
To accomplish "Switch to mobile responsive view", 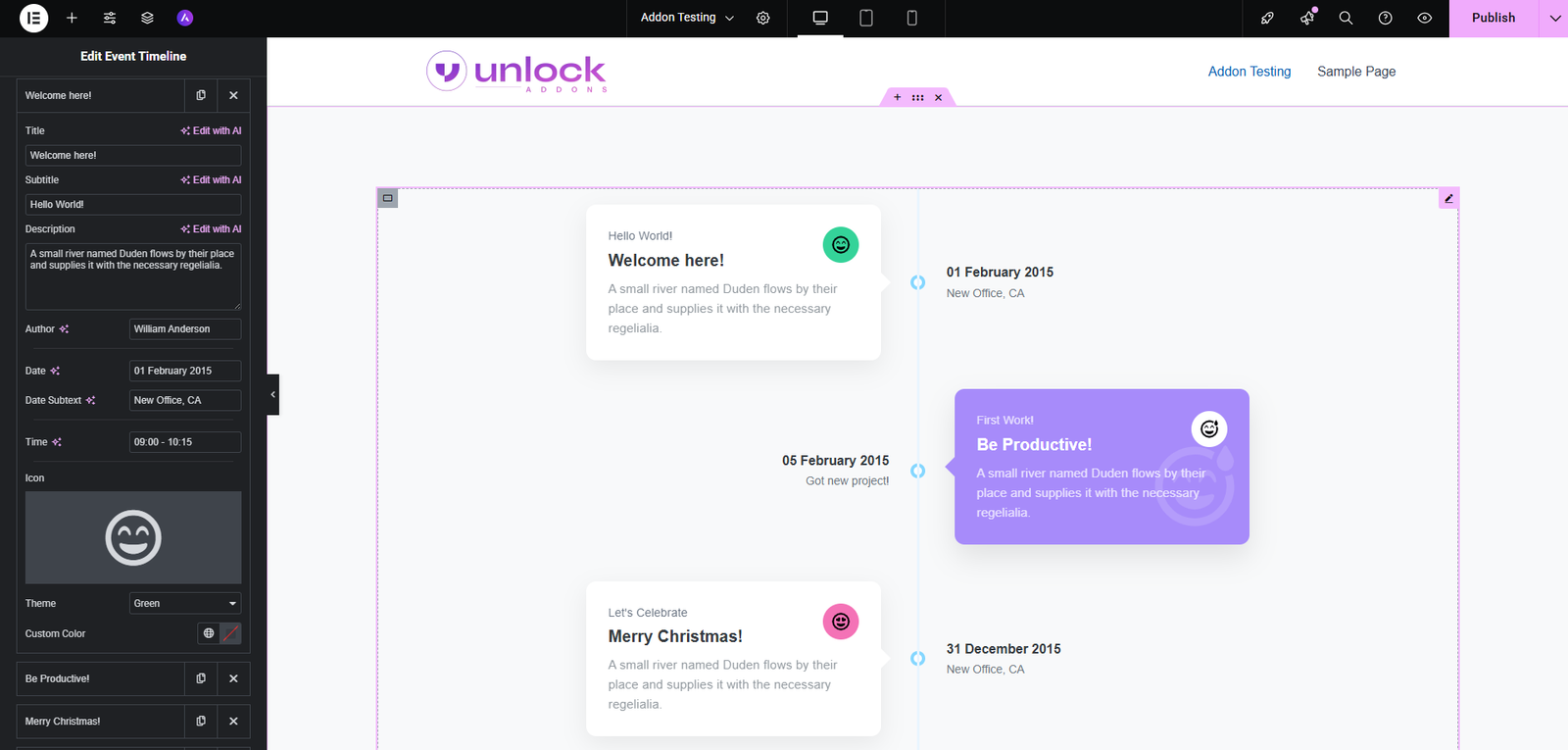I will [911, 18].
